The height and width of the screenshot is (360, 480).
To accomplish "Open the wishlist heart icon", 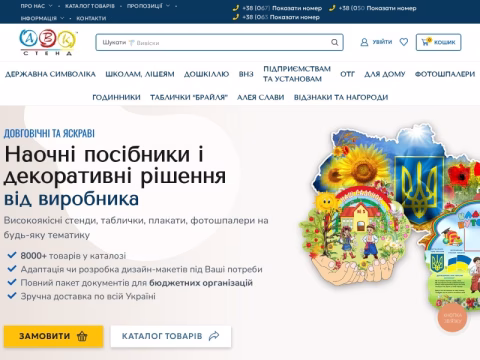I will [404, 42].
